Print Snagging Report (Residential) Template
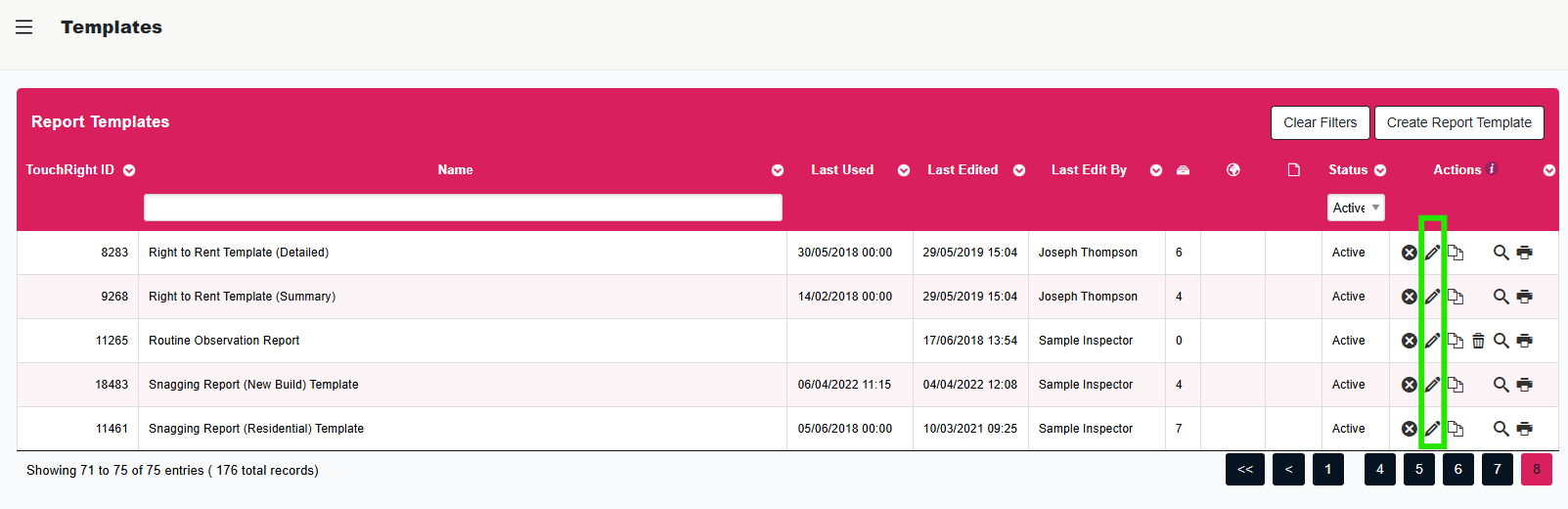1568x509 pixels. pyautogui.click(x=1524, y=429)
